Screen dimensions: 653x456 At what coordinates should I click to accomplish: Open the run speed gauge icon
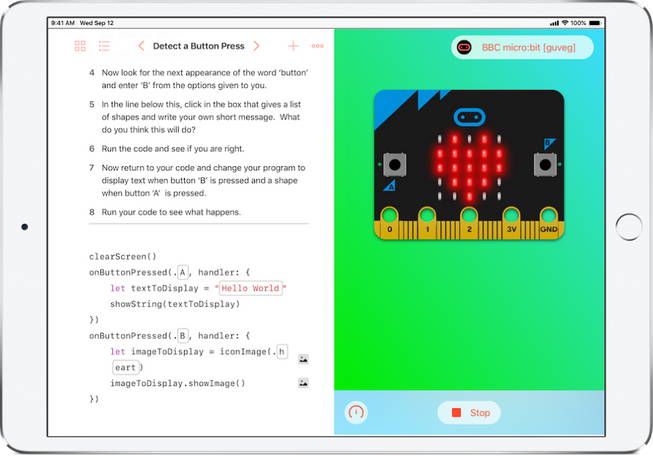point(357,412)
